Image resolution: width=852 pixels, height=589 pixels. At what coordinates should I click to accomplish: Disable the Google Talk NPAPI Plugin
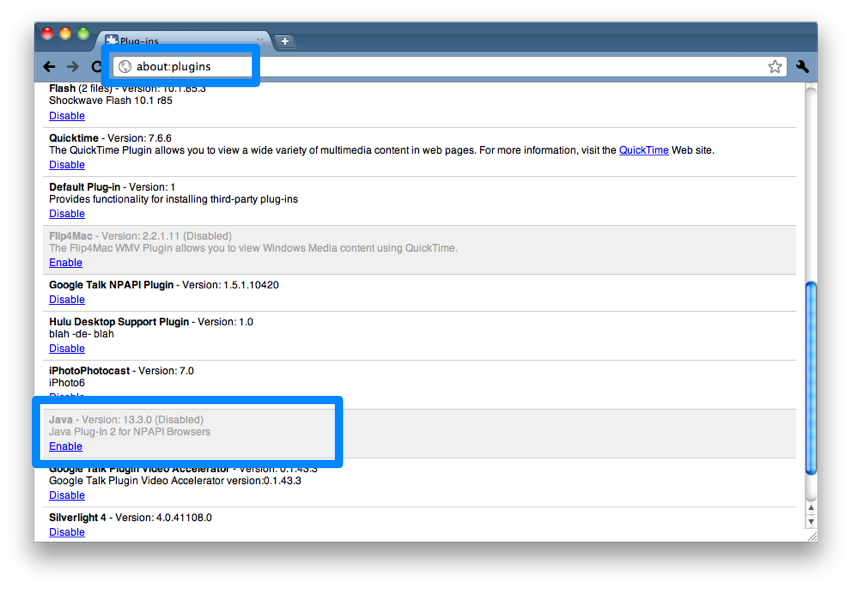coord(67,299)
